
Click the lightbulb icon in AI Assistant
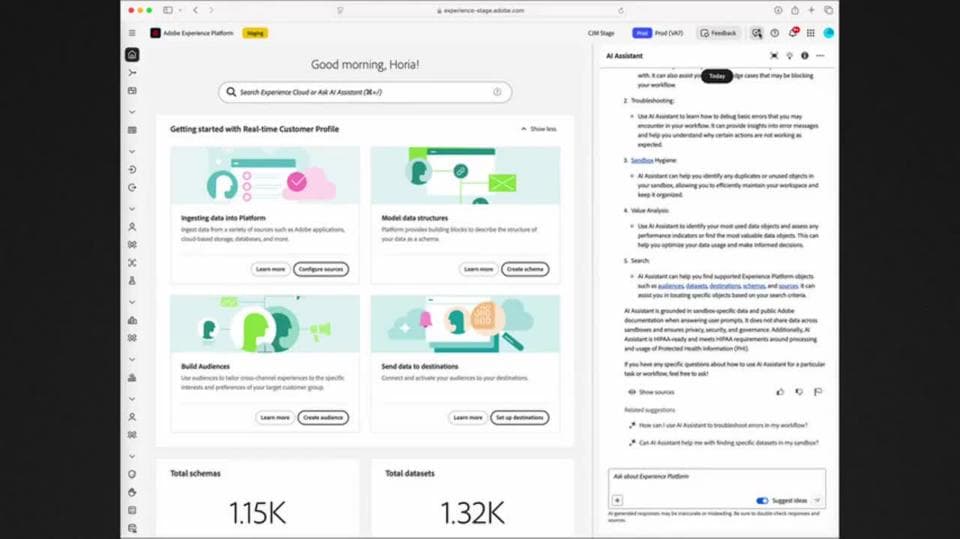point(789,56)
